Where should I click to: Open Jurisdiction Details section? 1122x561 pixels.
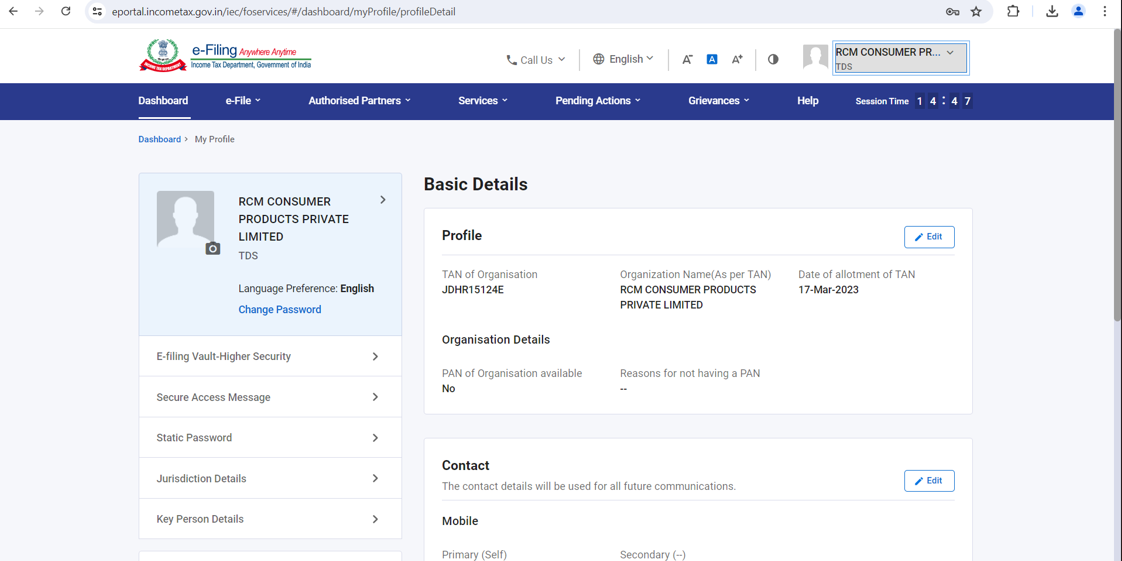270,479
